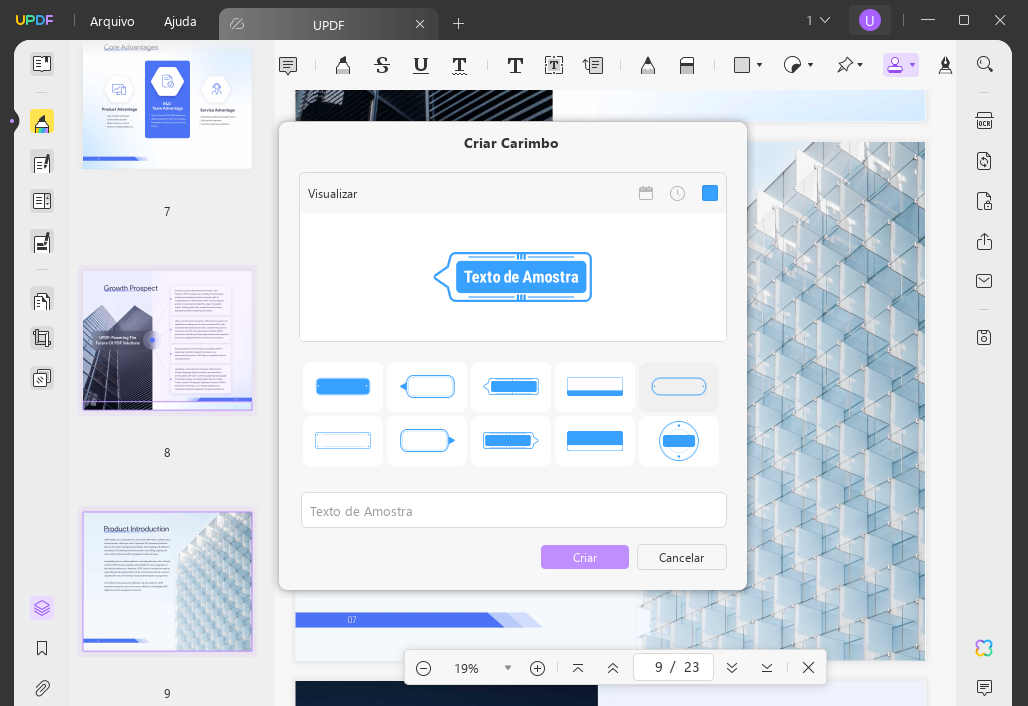The height and width of the screenshot is (706, 1028).
Task: Select the Squiggly underline tool
Action: (x=460, y=65)
